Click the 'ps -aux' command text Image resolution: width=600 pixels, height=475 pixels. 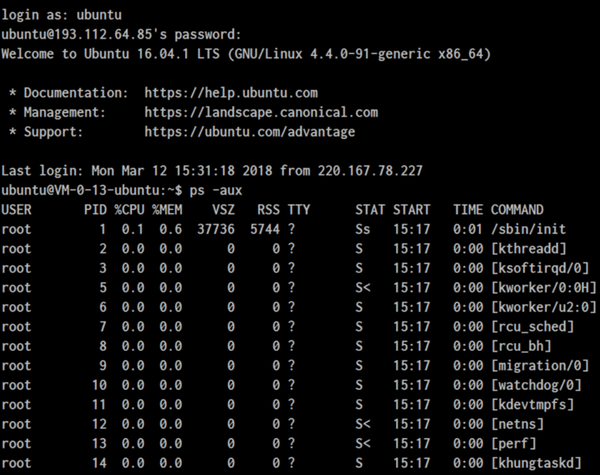tap(216, 190)
